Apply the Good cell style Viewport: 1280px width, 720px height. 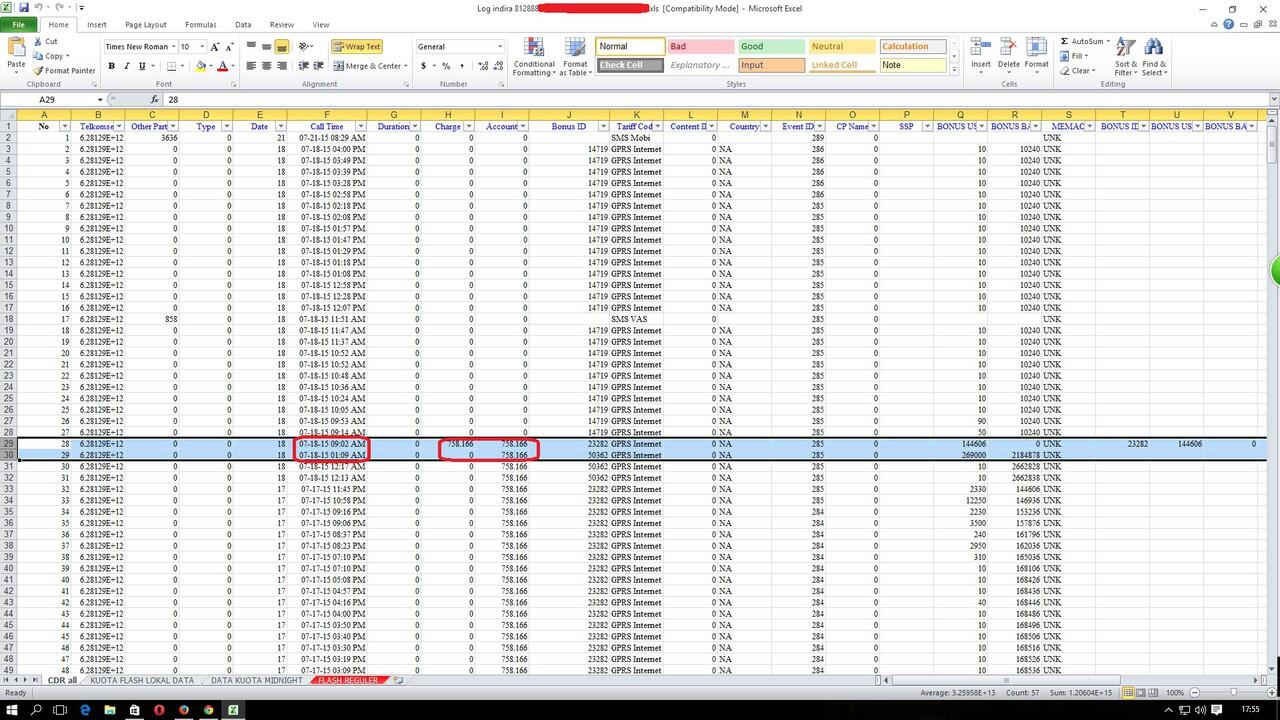coord(770,46)
